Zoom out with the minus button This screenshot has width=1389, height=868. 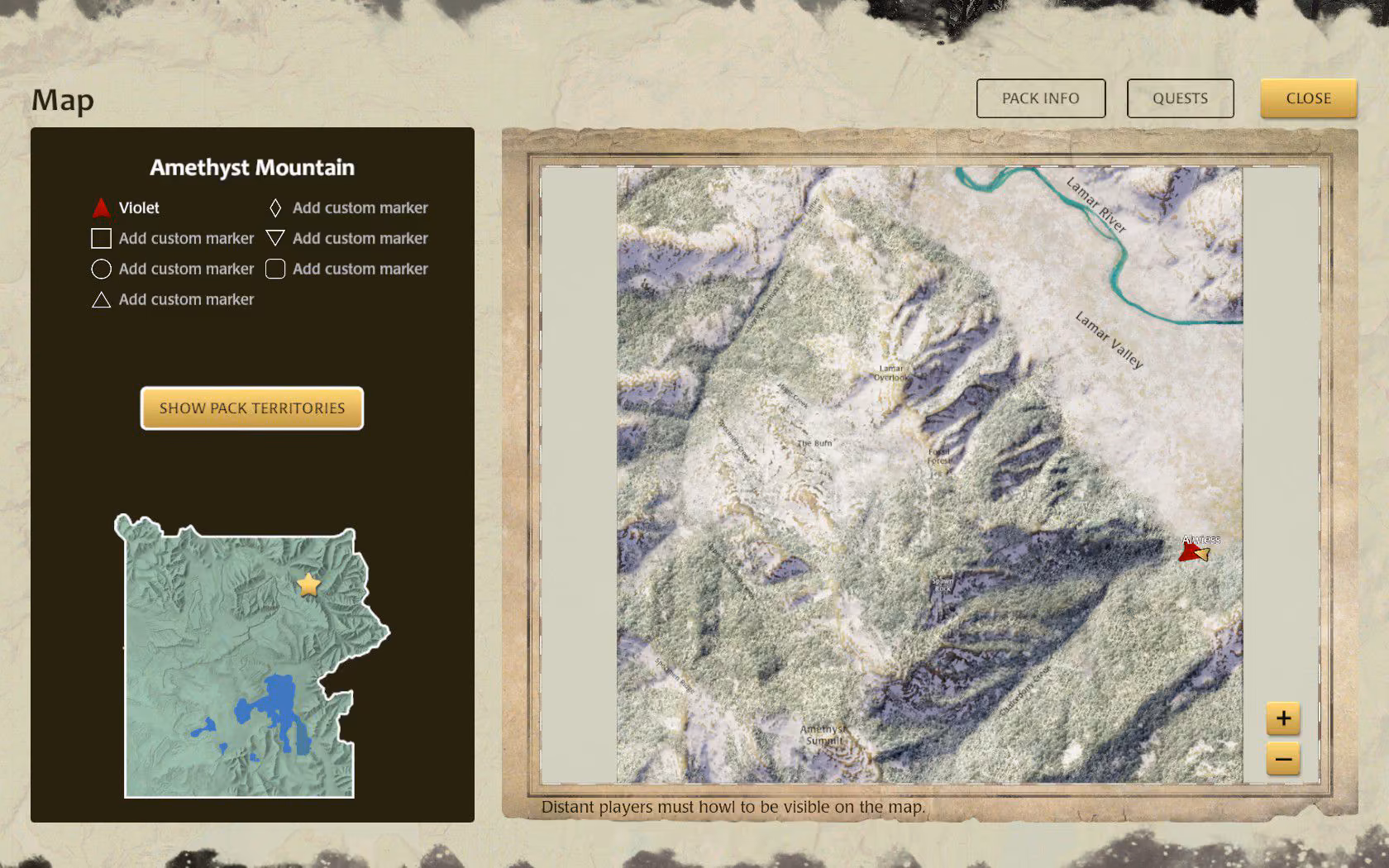coord(1283,759)
